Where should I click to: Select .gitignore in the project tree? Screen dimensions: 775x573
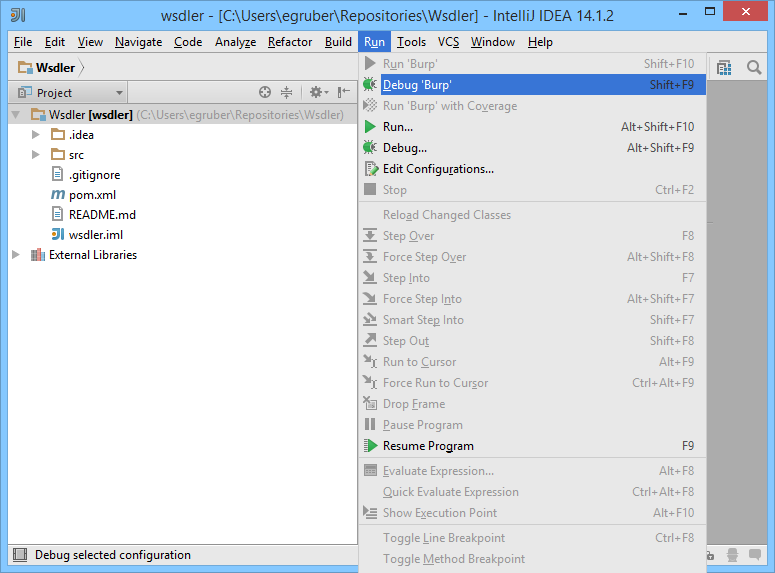click(x=94, y=175)
